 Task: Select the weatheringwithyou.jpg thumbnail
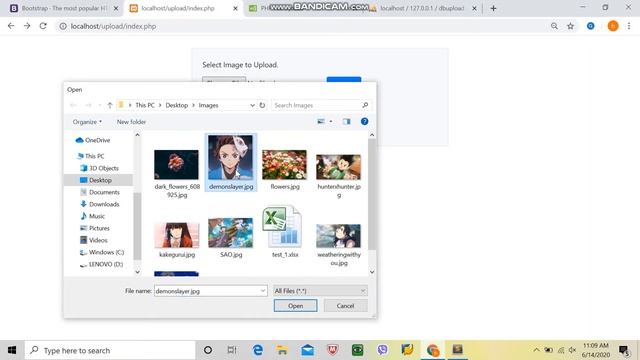(338, 236)
